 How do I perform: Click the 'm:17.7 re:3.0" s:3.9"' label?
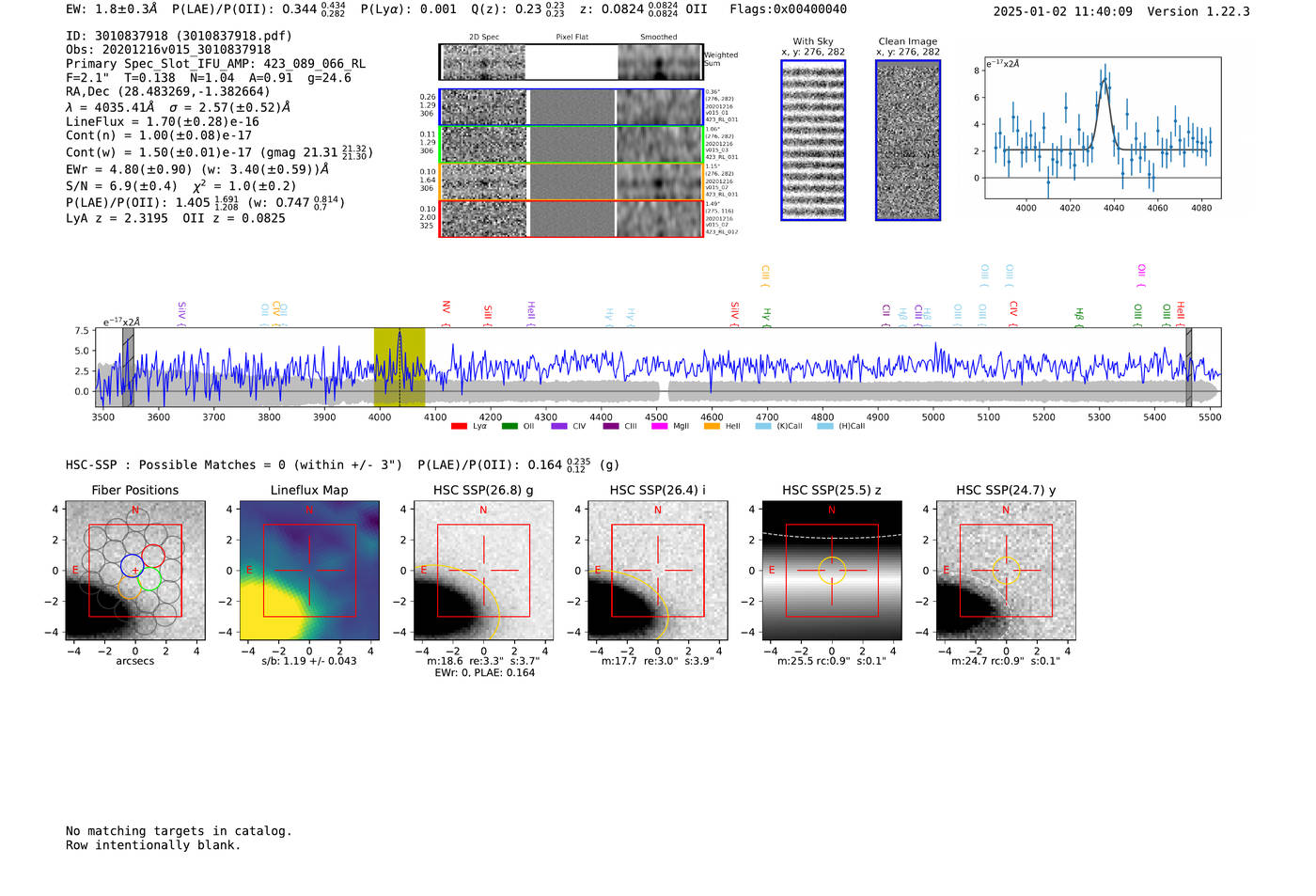[x=658, y=661]
